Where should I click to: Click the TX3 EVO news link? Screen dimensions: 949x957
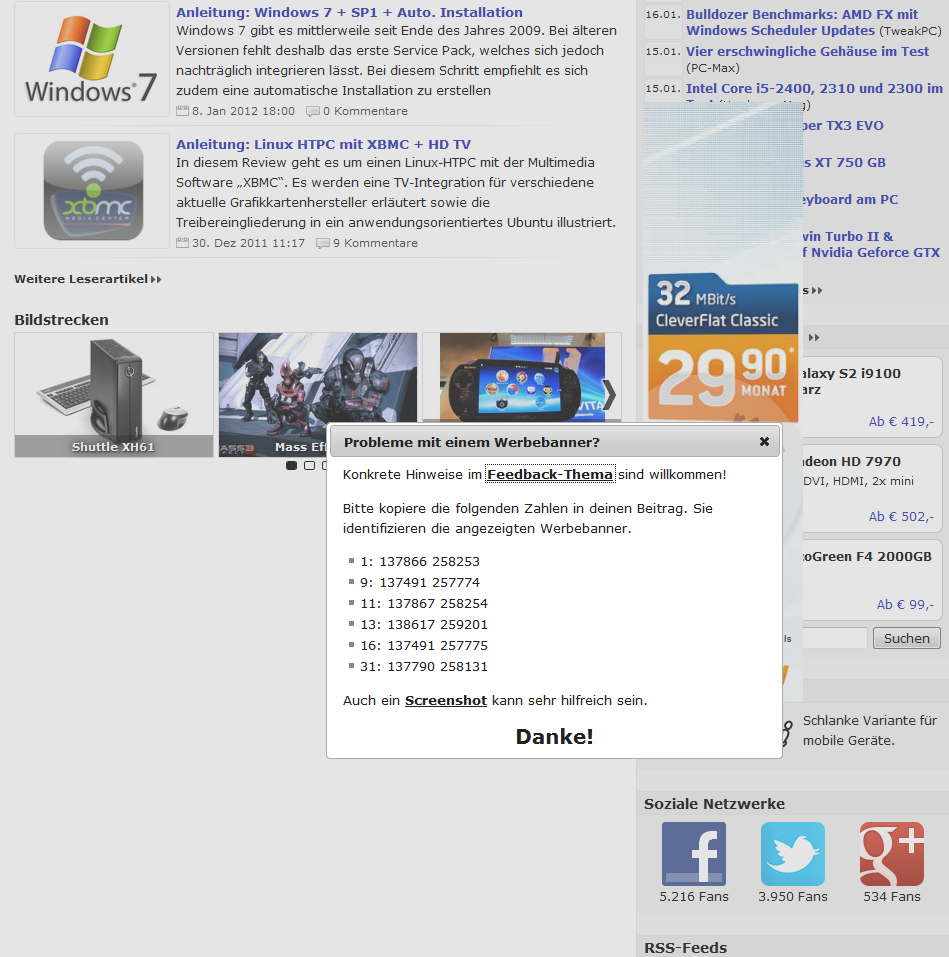pos(843,125)
